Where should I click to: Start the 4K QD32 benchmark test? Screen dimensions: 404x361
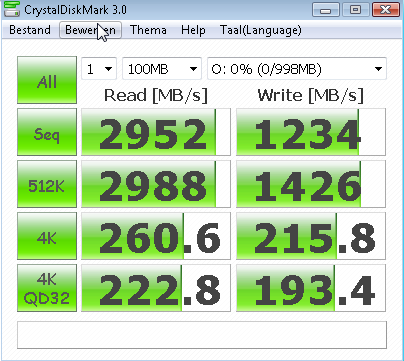(x=47, y=288)
